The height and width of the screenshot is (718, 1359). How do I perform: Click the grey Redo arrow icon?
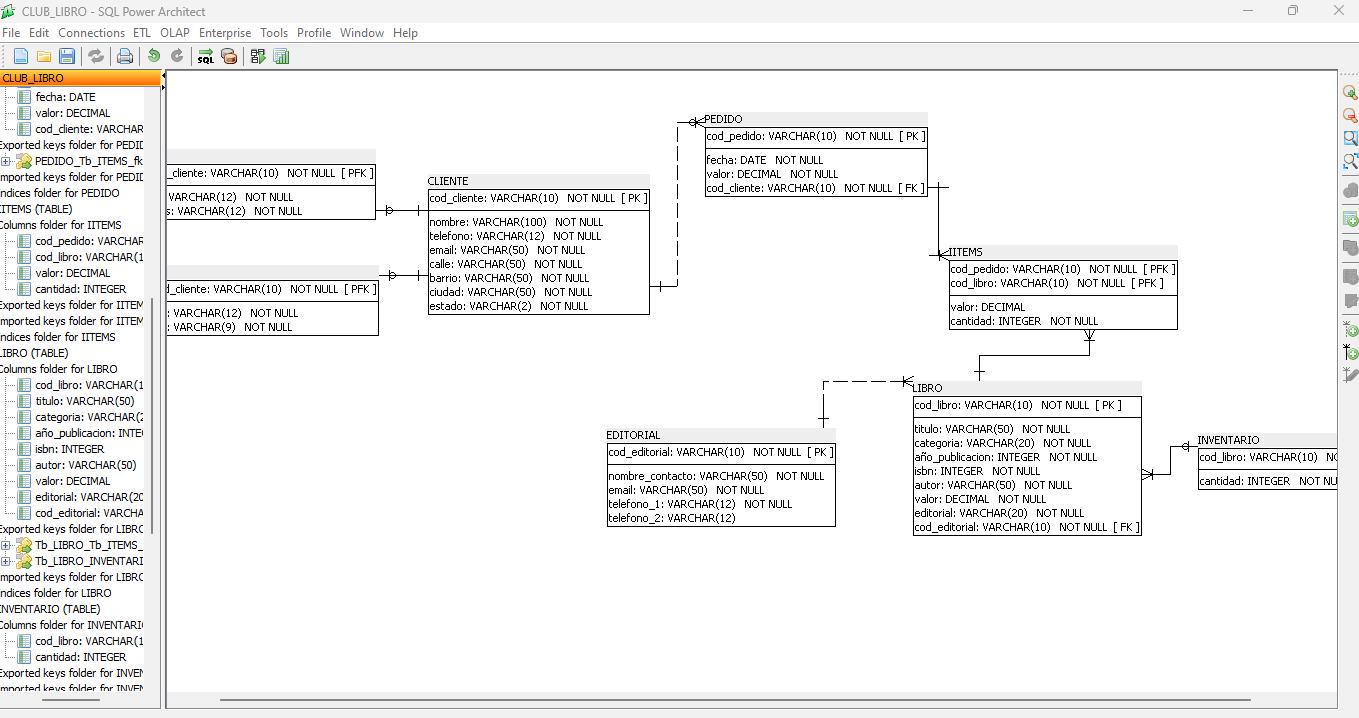click(177, 56)
